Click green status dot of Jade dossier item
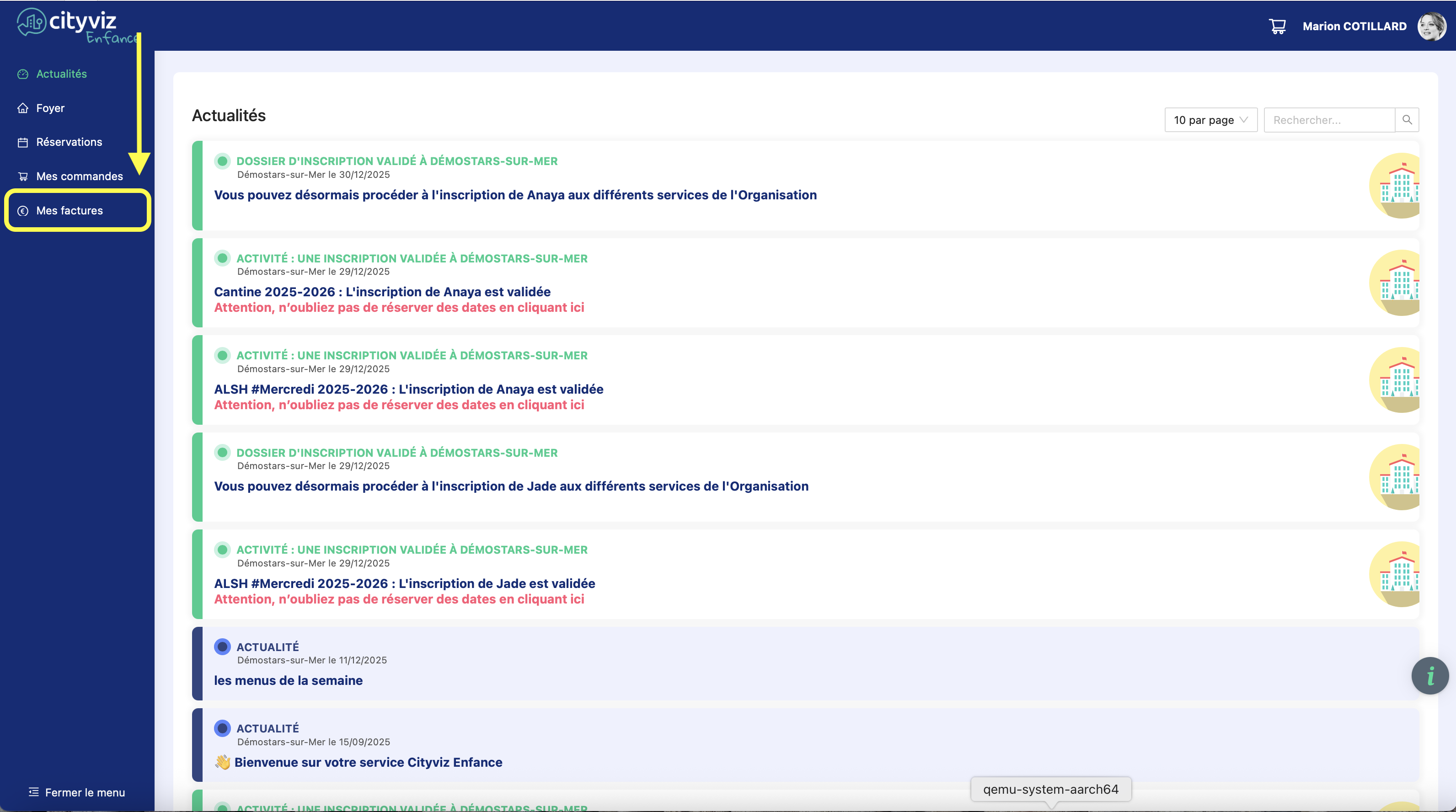Viewport: 1456px width, 812px height. tap(222, 452)
